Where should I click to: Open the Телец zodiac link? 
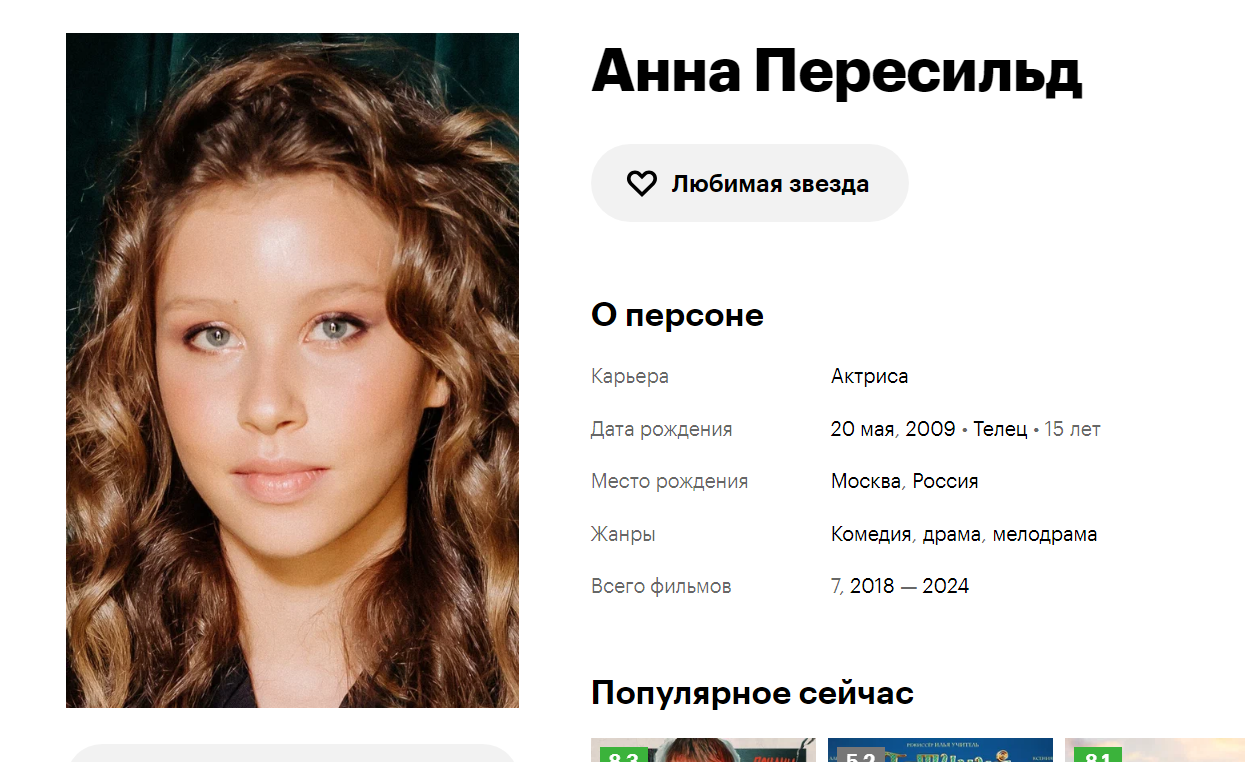point(1000,429)
